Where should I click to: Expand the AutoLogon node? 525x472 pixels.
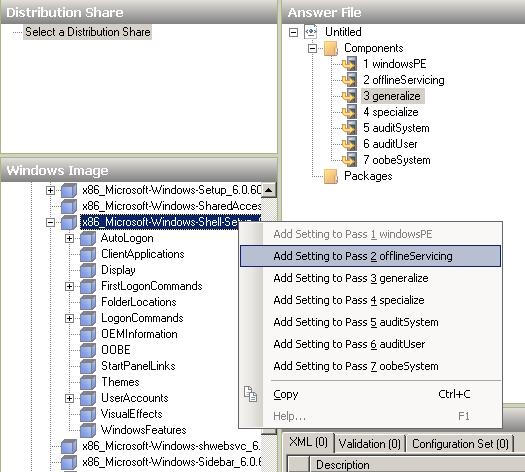69,238
